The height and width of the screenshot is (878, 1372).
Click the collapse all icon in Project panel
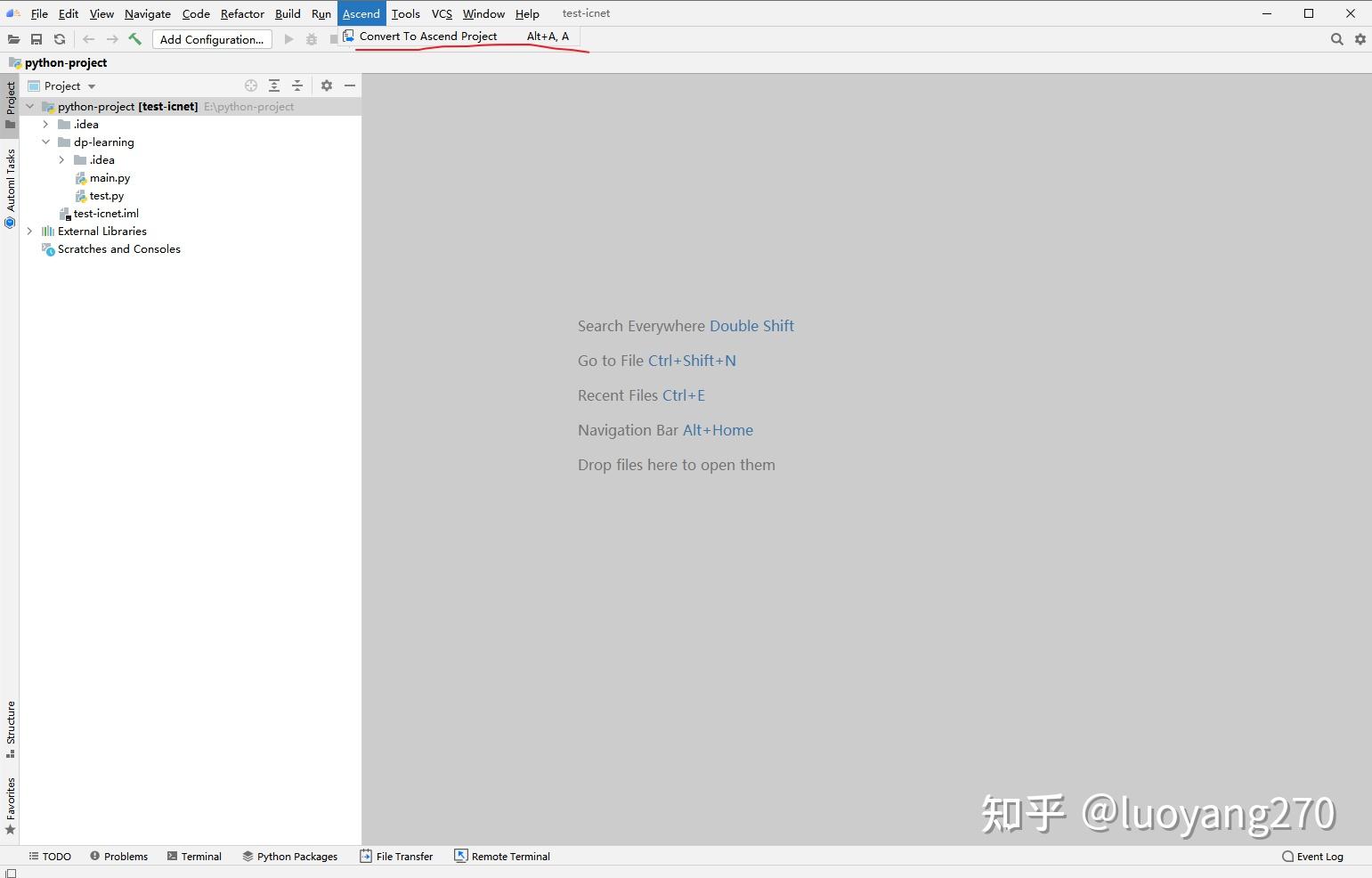(x=296, y=85)
